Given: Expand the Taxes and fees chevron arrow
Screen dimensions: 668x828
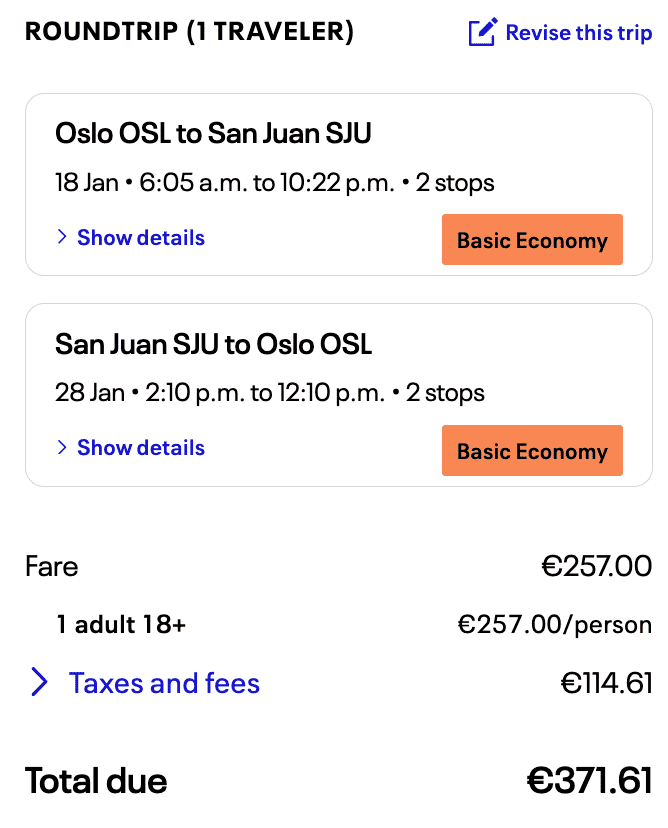Looking at the screenshot, I should coord(40,683).
